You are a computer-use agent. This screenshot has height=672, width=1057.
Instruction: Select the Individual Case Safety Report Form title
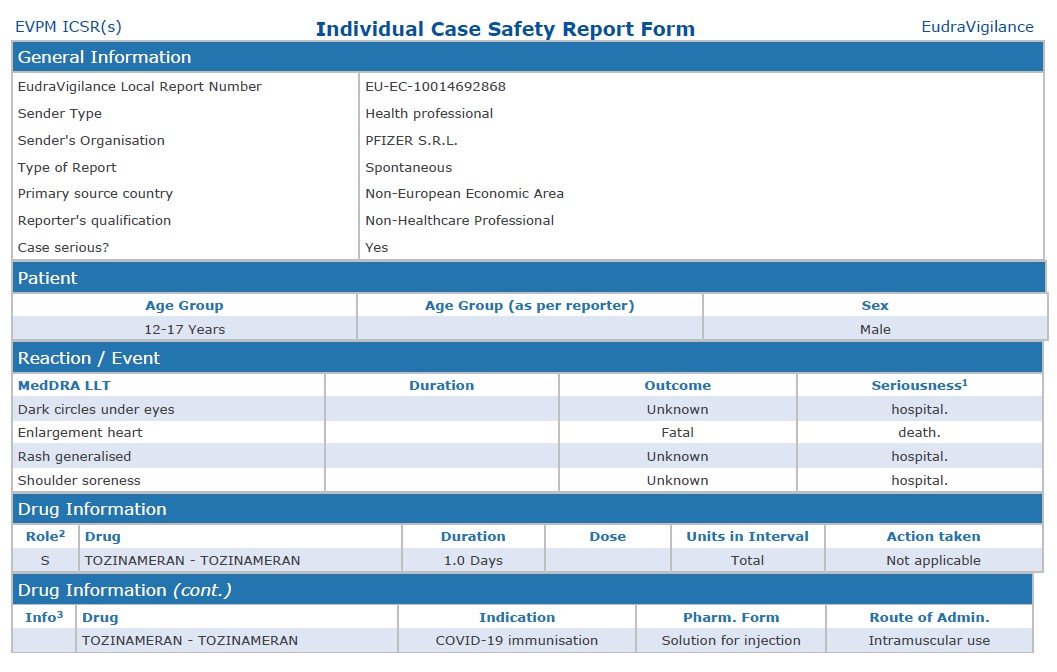(x=505, y=29)
